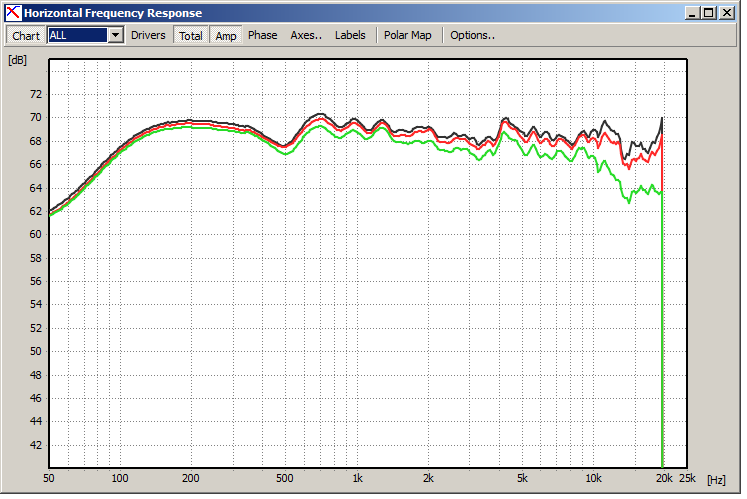Image resolution: width=747 pixels, height=499 pixels.
Task: Click the green curve near 200 Hz
Action: pos(191,127)
